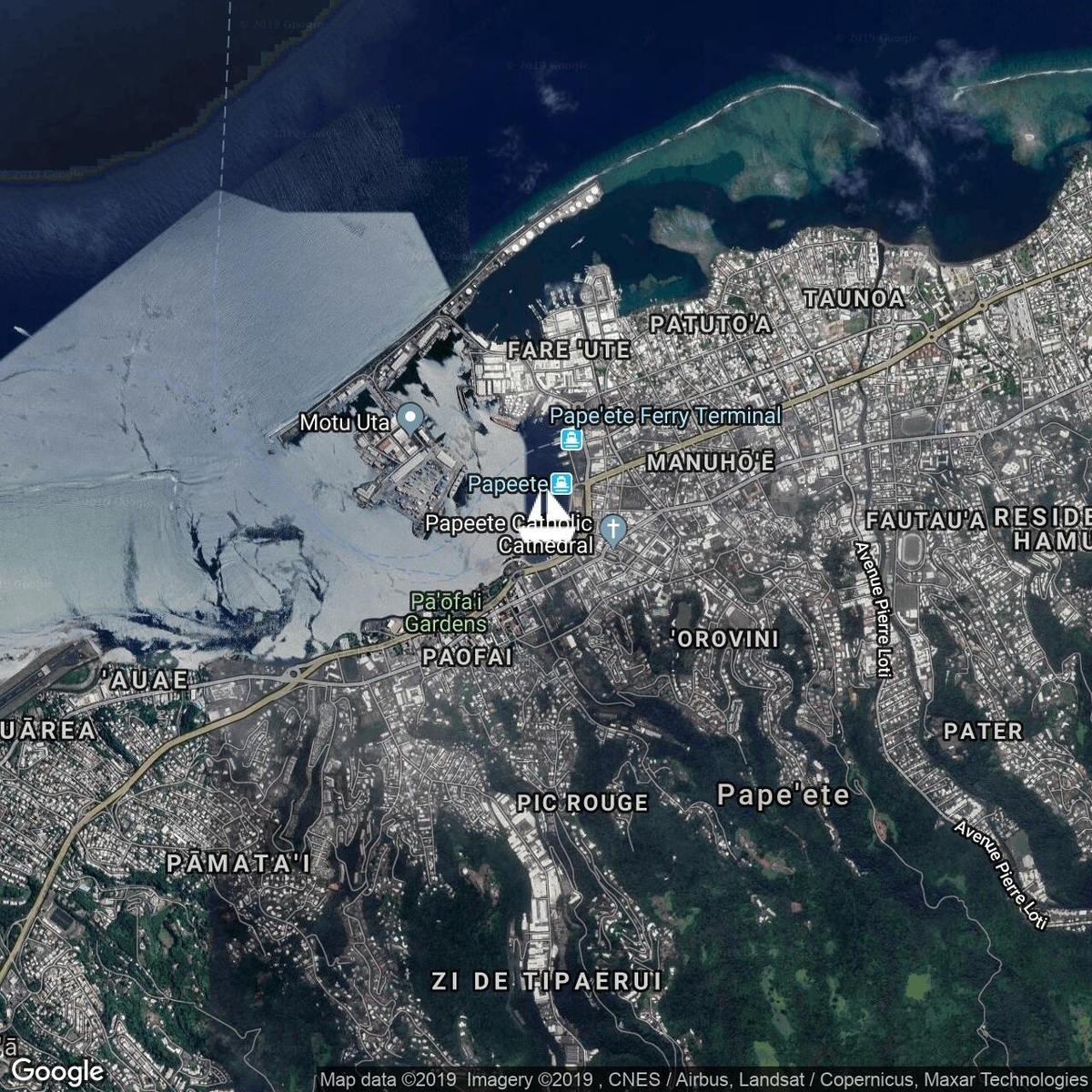1092x1092 pixels.
Task: Click the Pape'ete Ferry Terminal text label
Action: [x=665, y=416]
